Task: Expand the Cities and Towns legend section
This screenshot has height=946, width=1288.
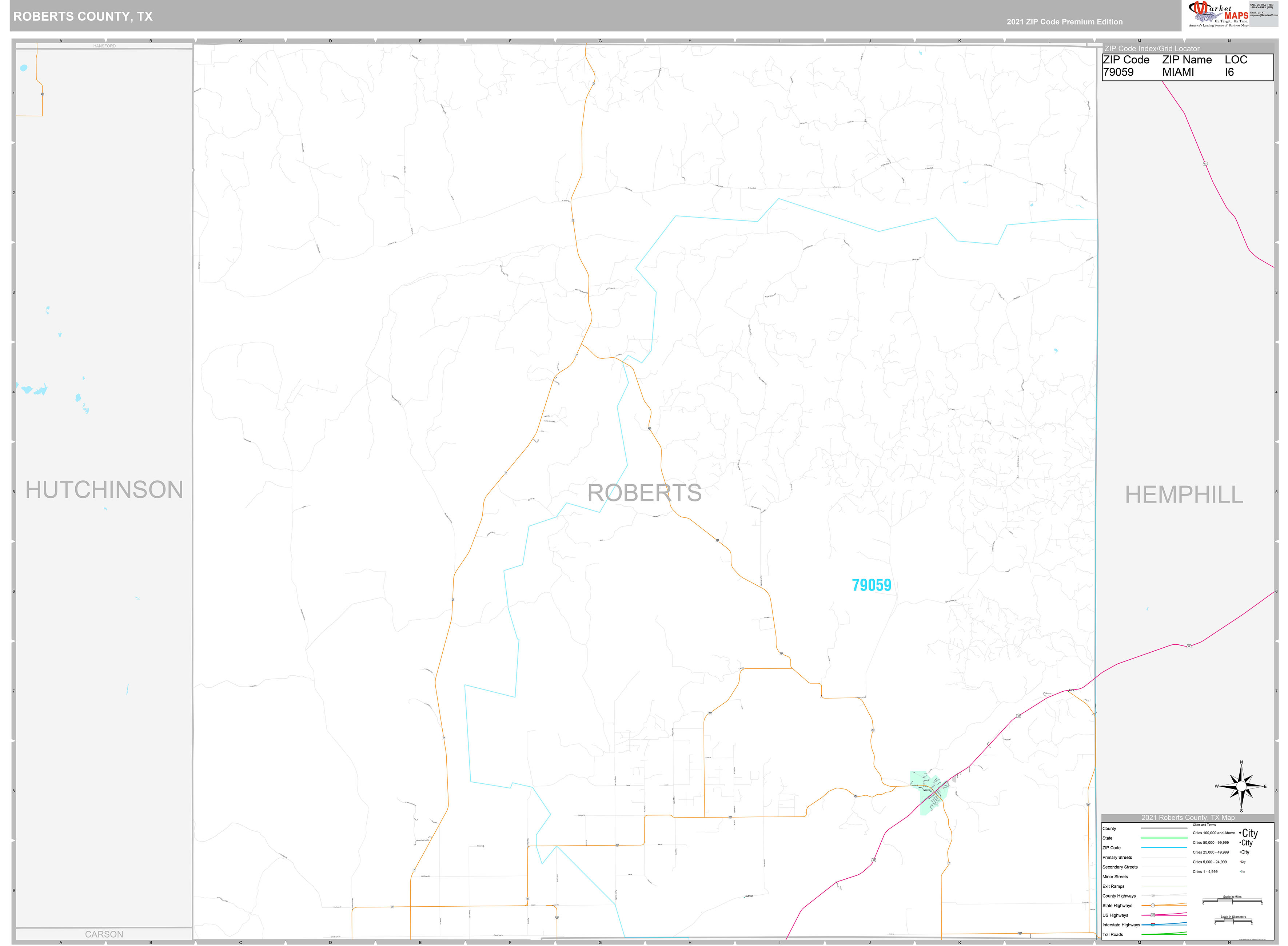Action: (x=1204, y=825)
